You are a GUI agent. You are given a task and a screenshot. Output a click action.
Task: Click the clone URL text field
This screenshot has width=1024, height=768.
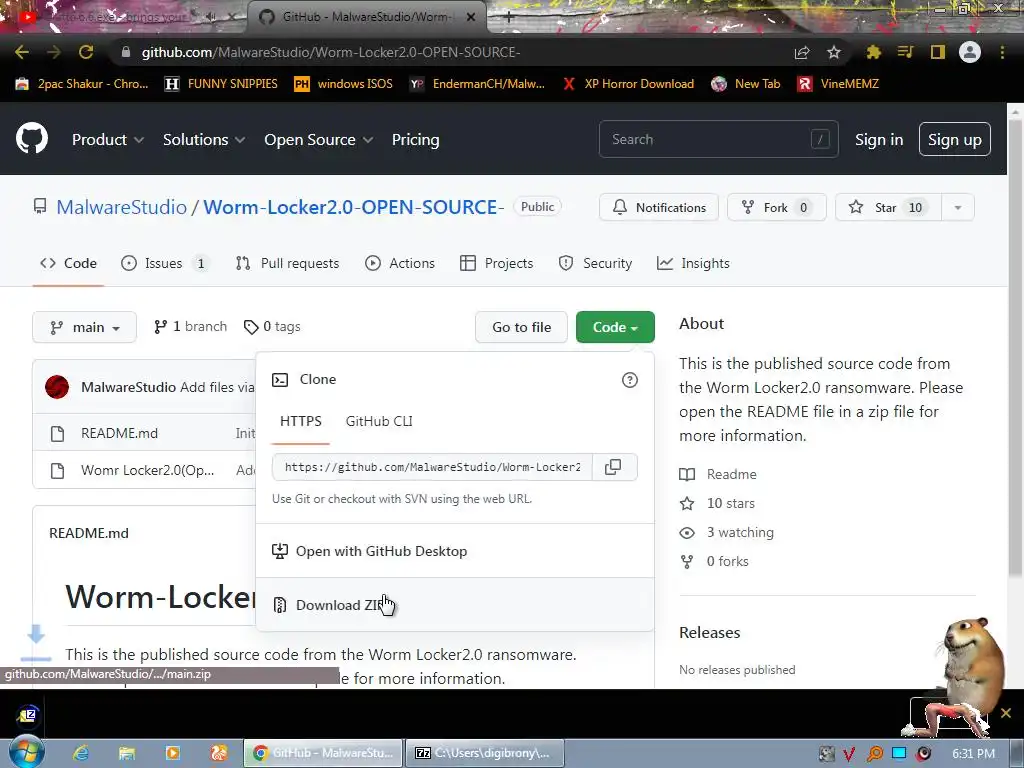pyautogui.click(x=432, y=467)
